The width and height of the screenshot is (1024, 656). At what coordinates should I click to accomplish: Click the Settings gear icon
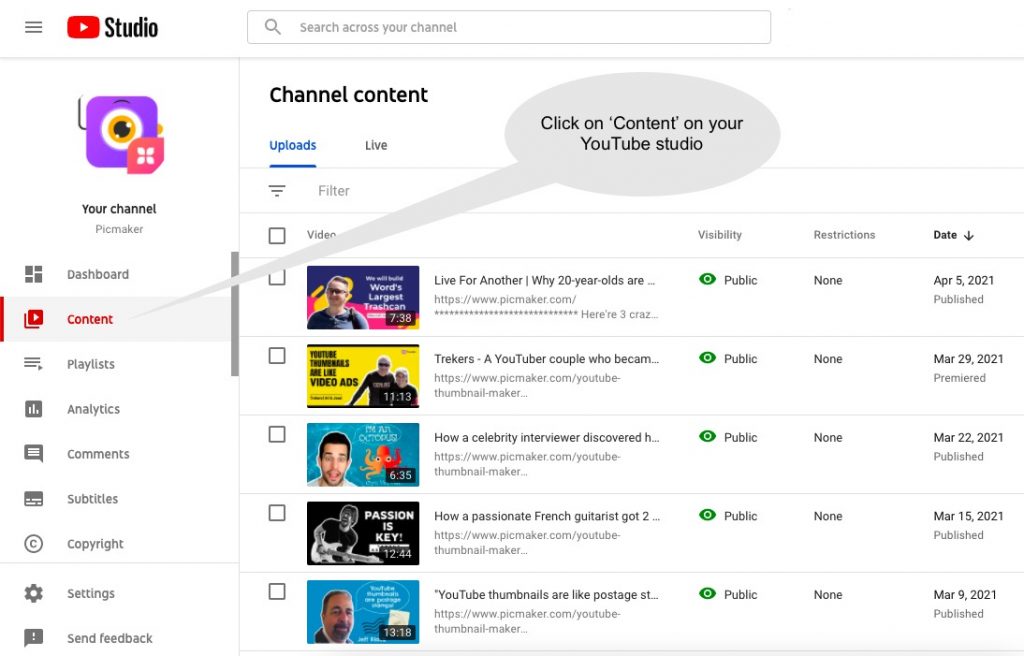point(33,593)
